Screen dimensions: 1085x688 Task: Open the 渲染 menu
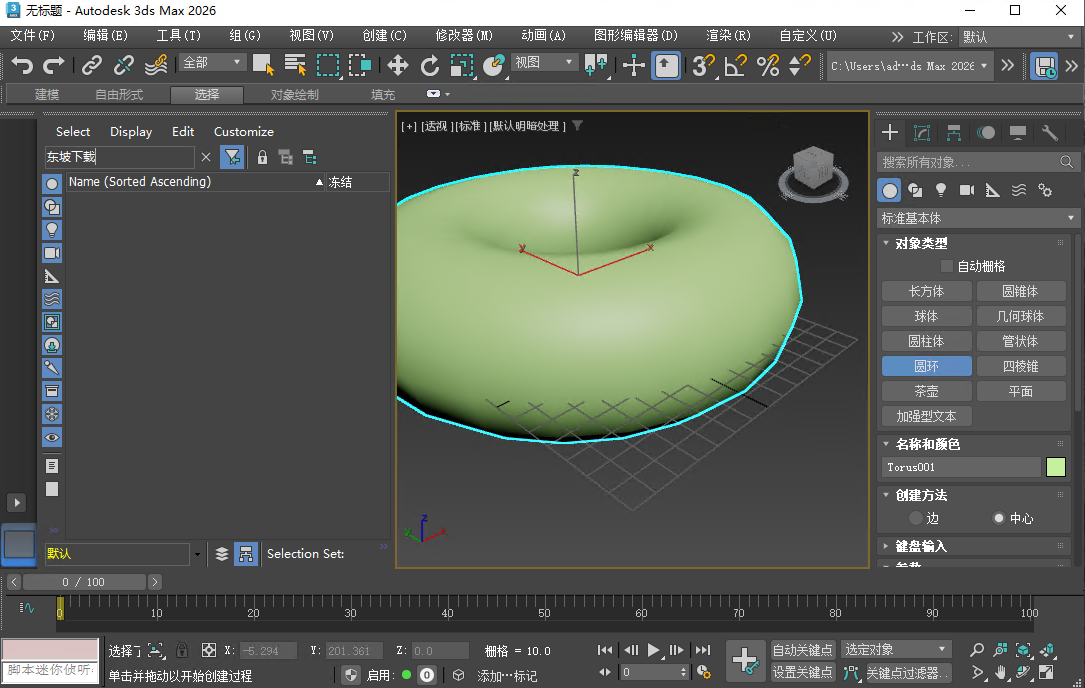726,35
